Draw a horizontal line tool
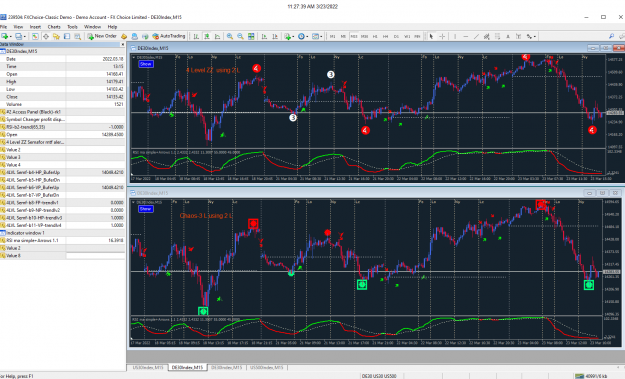 coord(466,36)
